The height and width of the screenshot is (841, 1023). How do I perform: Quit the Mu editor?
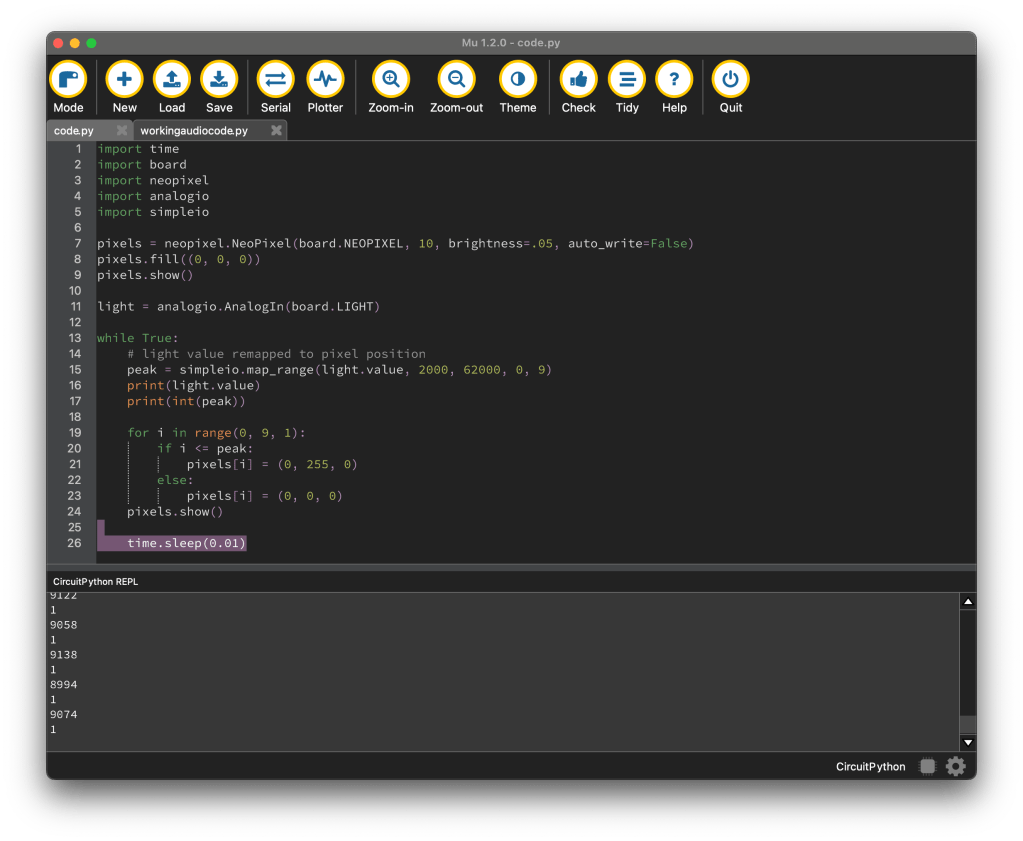[731, 80]
